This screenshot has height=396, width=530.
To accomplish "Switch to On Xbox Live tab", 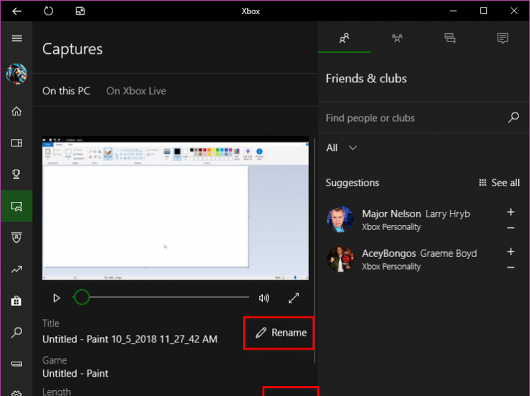I will pos(136,91).
